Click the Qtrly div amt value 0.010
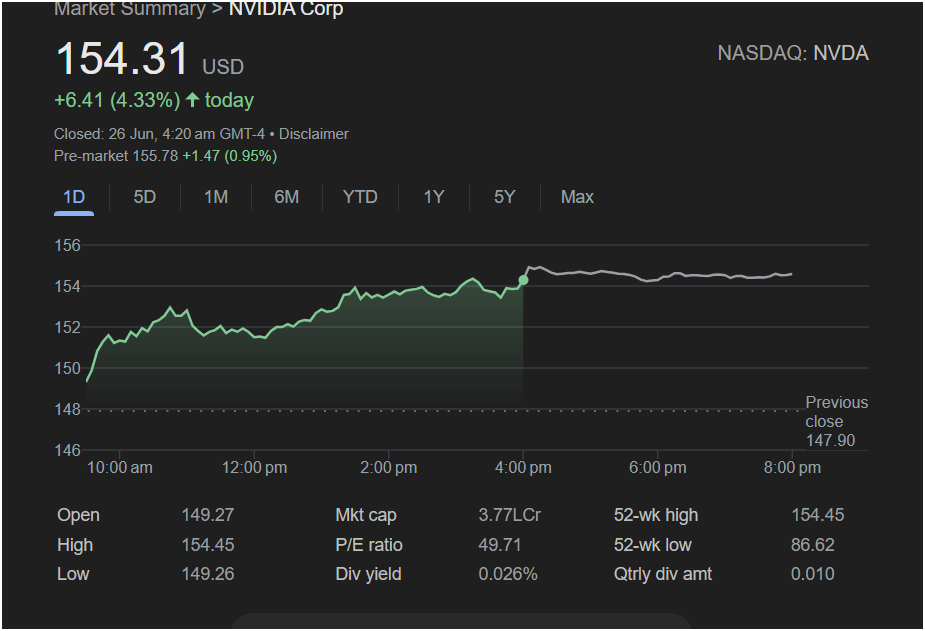The height and width of the screenshot is (631, 925). pyautogui.click(x=812, y=574)
